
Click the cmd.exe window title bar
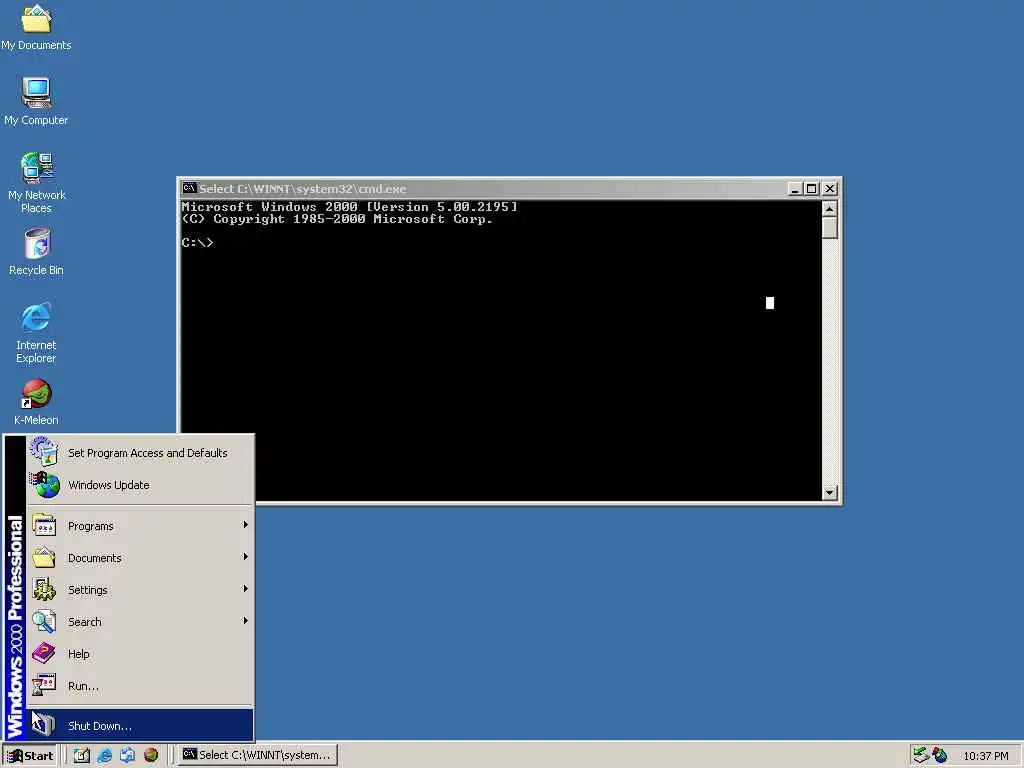click(x=483, y=189)
